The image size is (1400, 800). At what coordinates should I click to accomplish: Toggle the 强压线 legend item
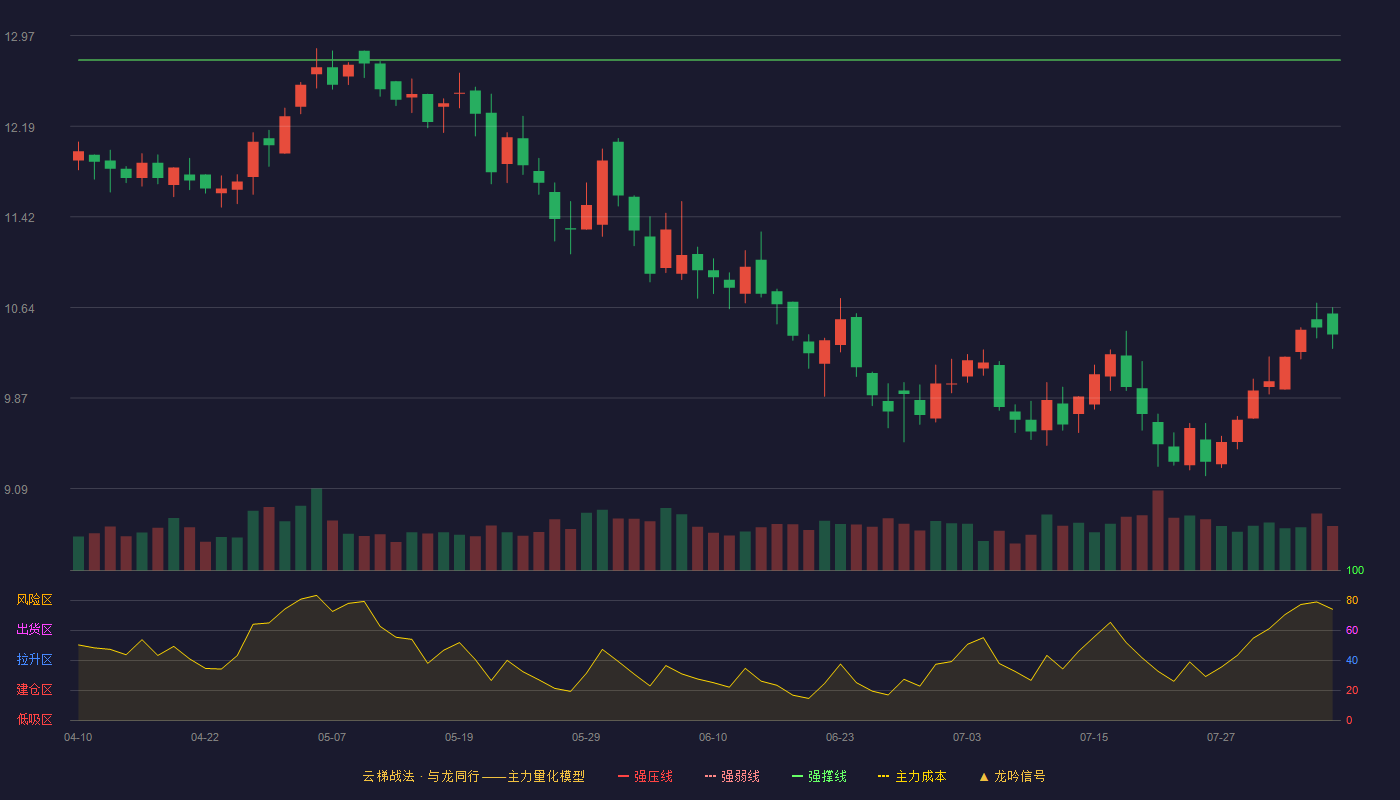tap(645, 776)
